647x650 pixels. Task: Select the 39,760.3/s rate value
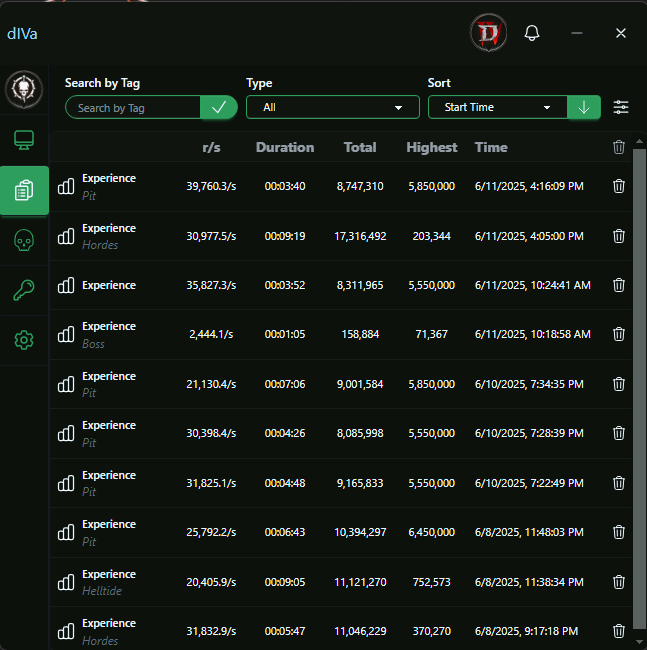(211, 186)
